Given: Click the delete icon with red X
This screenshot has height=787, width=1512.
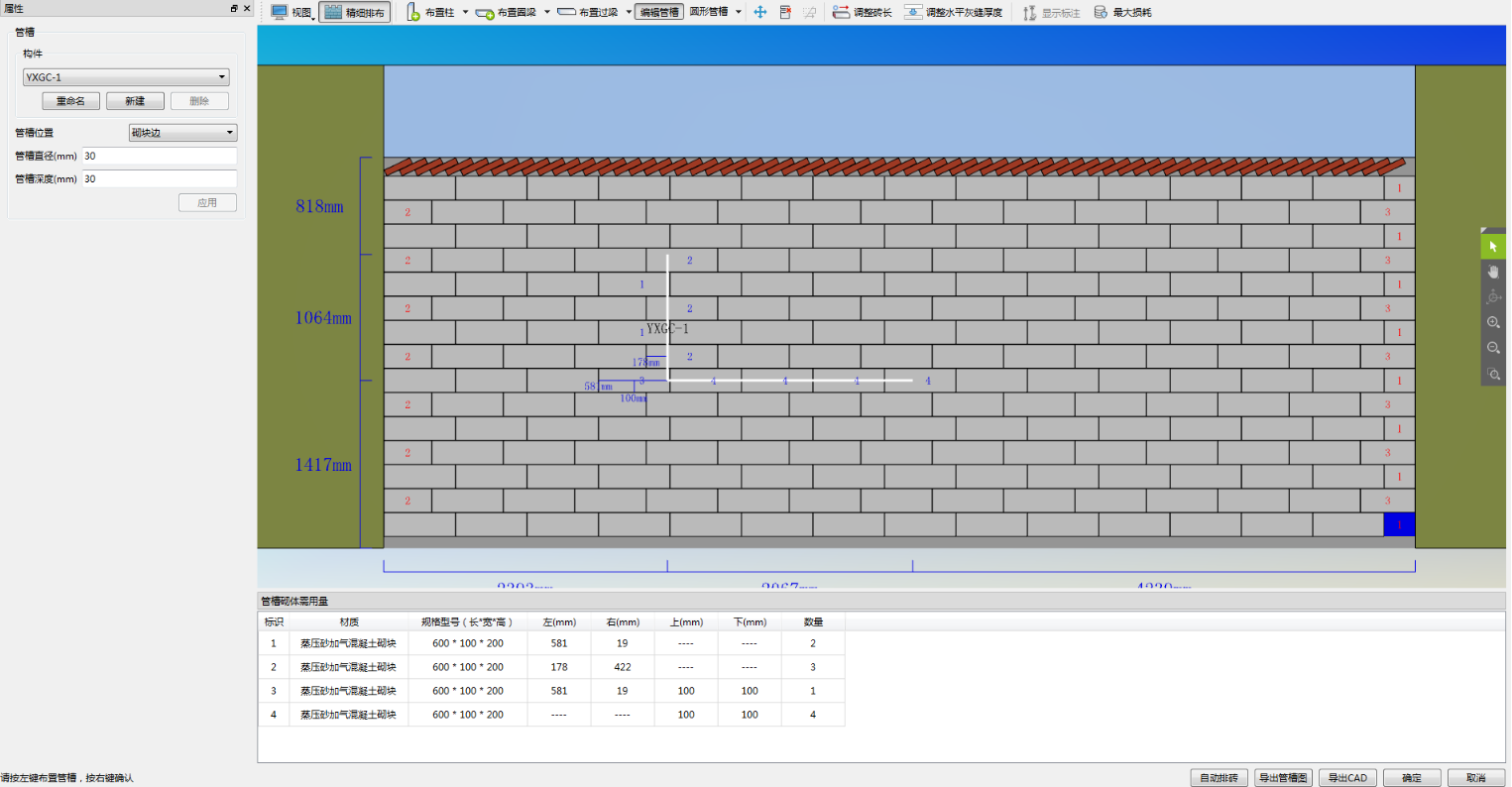Looking at the screenshot, I should coord(785,12).
